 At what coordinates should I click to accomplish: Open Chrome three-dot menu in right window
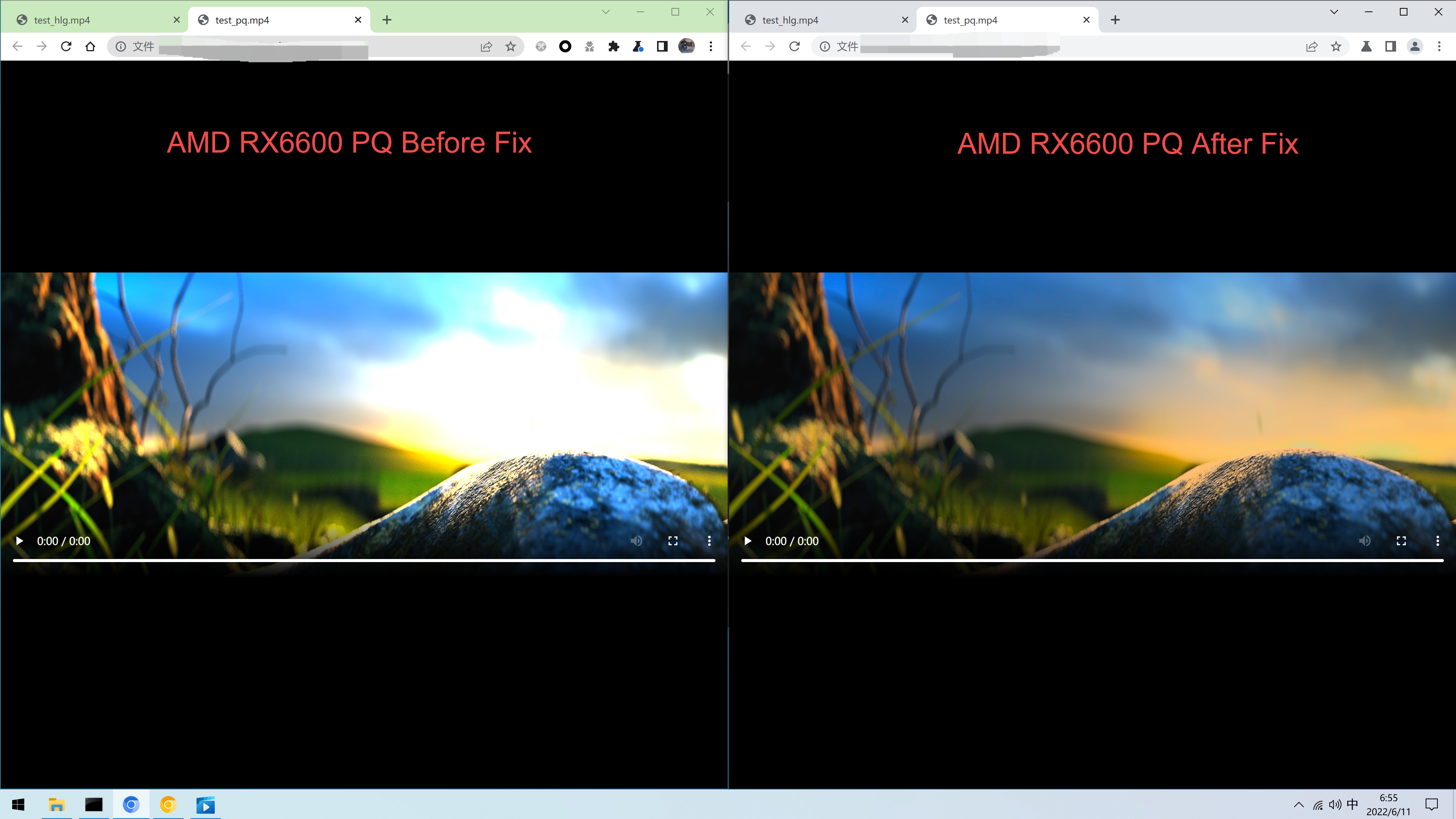coord(1439,46)
